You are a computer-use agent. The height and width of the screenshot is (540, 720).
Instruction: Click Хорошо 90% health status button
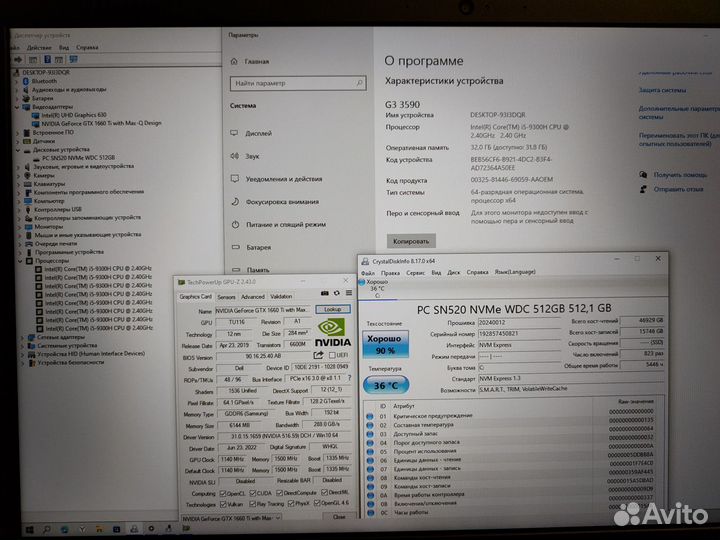click(x=385, y=344)
